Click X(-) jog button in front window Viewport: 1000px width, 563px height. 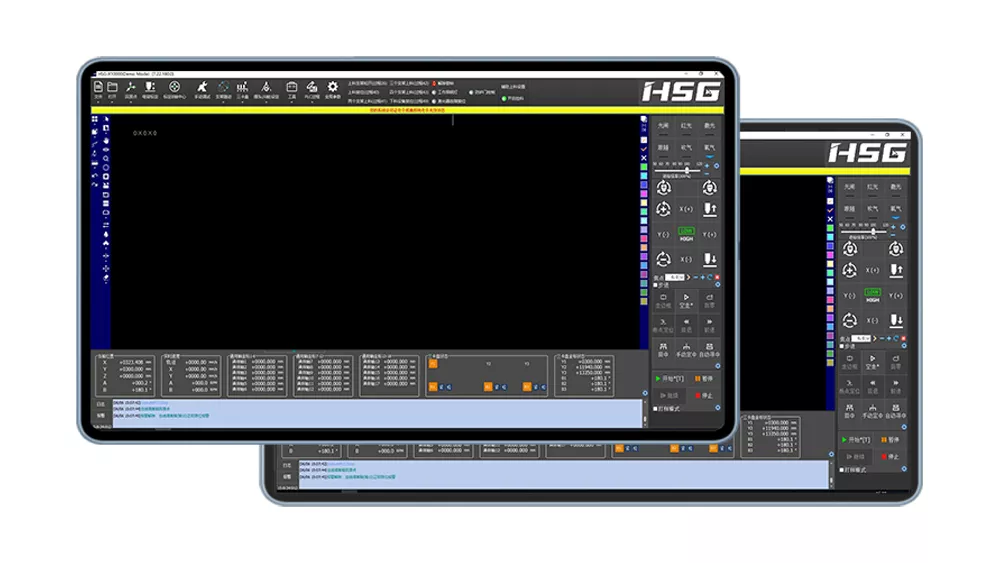(686, 260)
